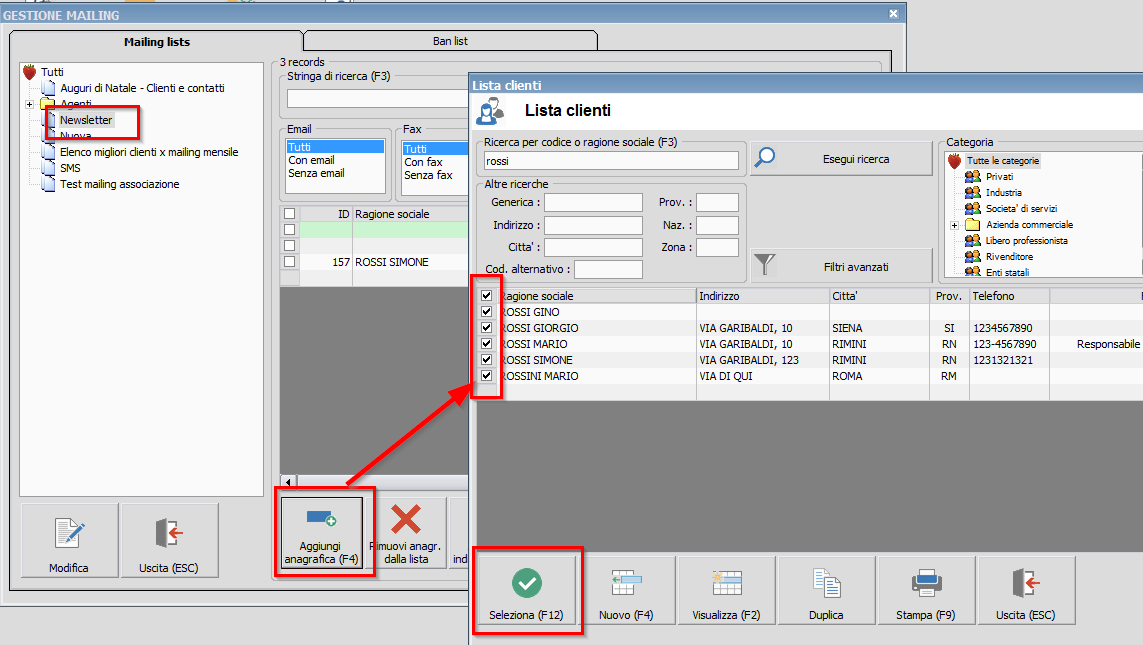Select the Rivenditore category
The width and height of the screenshot is (1143, 645).
click(1010, 257)
